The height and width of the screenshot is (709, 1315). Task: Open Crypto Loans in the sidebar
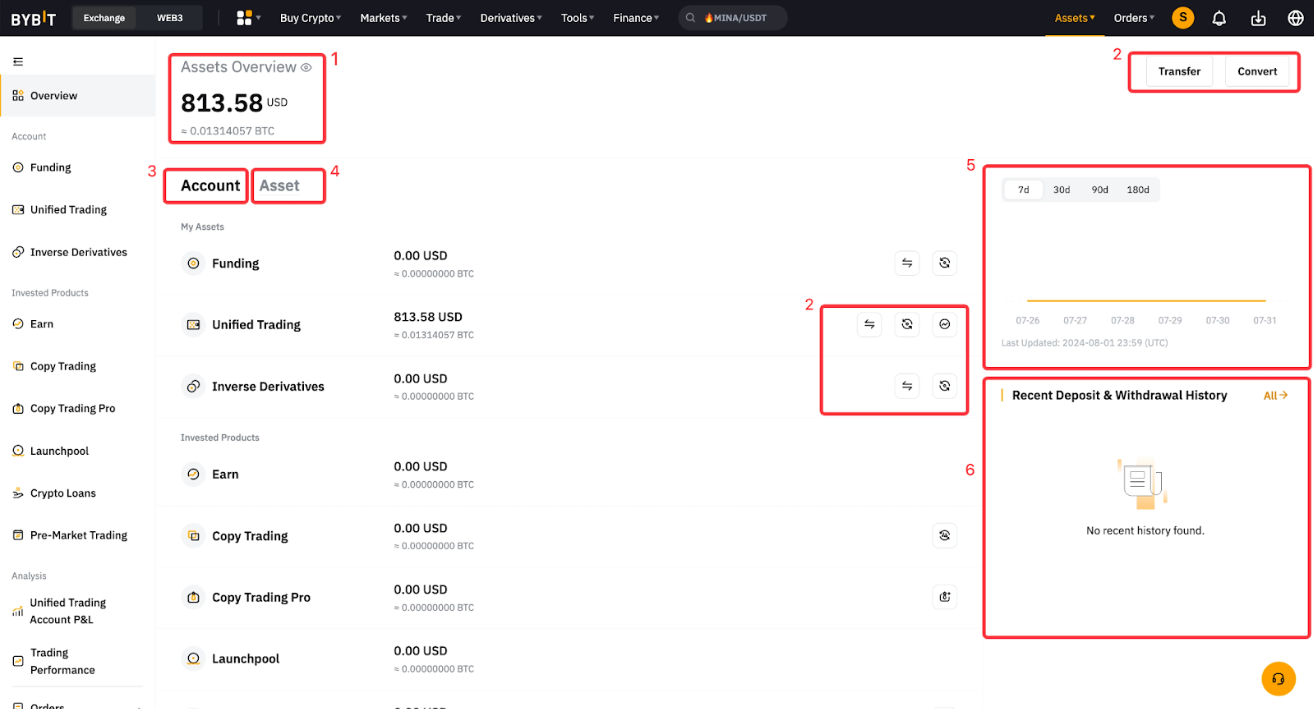tap(62, 493)
